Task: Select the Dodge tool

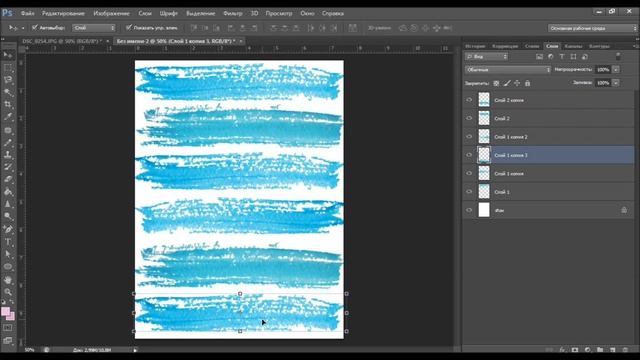Action: coord(8,216)
